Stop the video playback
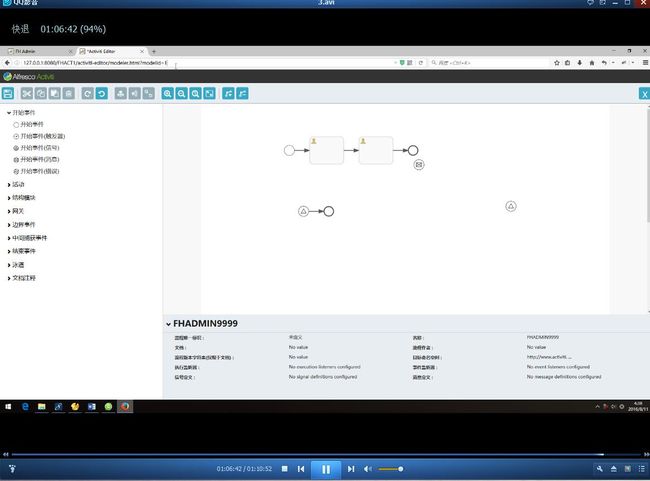Viewport: 650px width, 481px height. tap(284, 469)
